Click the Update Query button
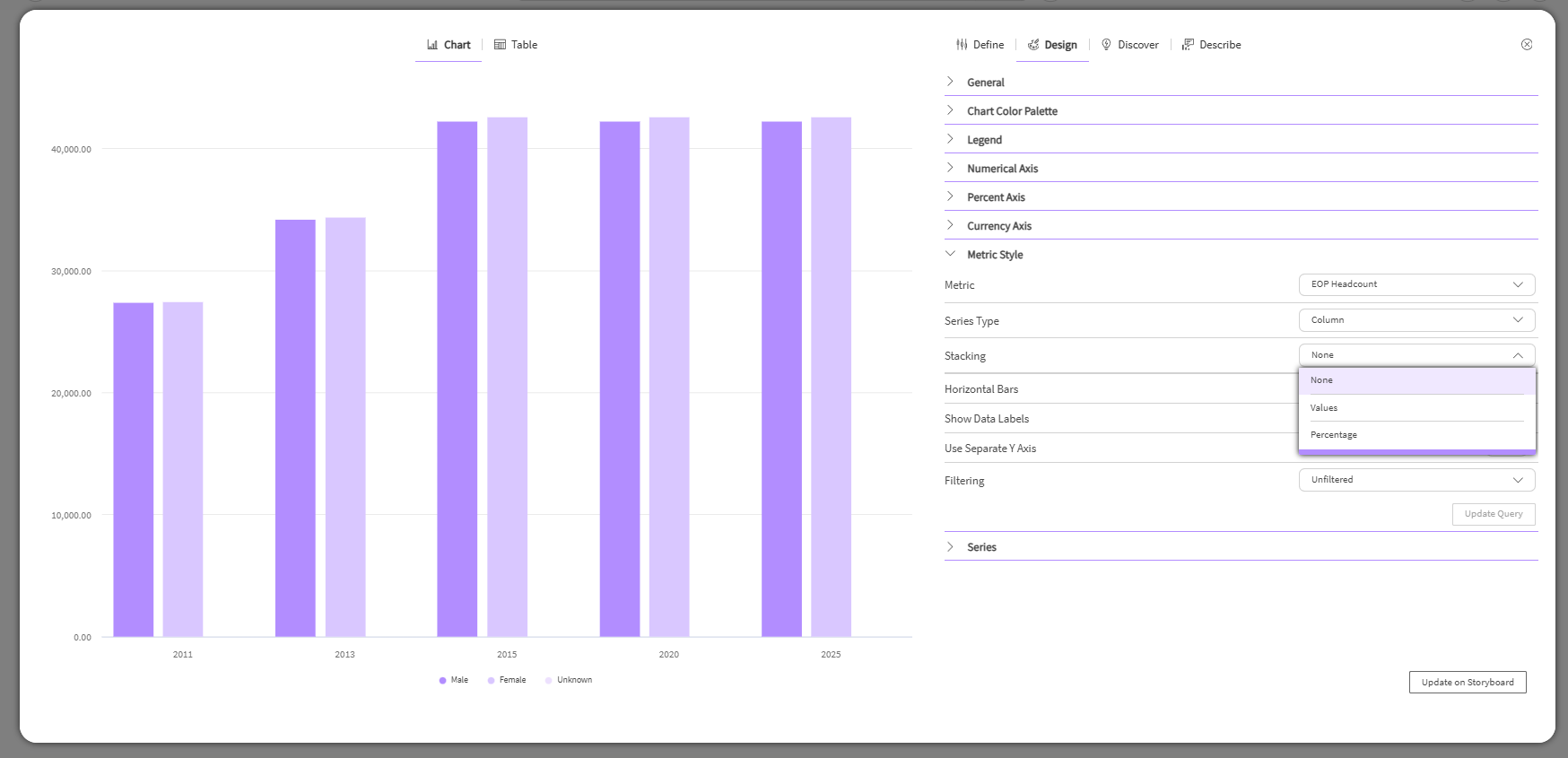Viewport: 1568px width, 758px height. pyautogui.click(x=1493, y=514)
